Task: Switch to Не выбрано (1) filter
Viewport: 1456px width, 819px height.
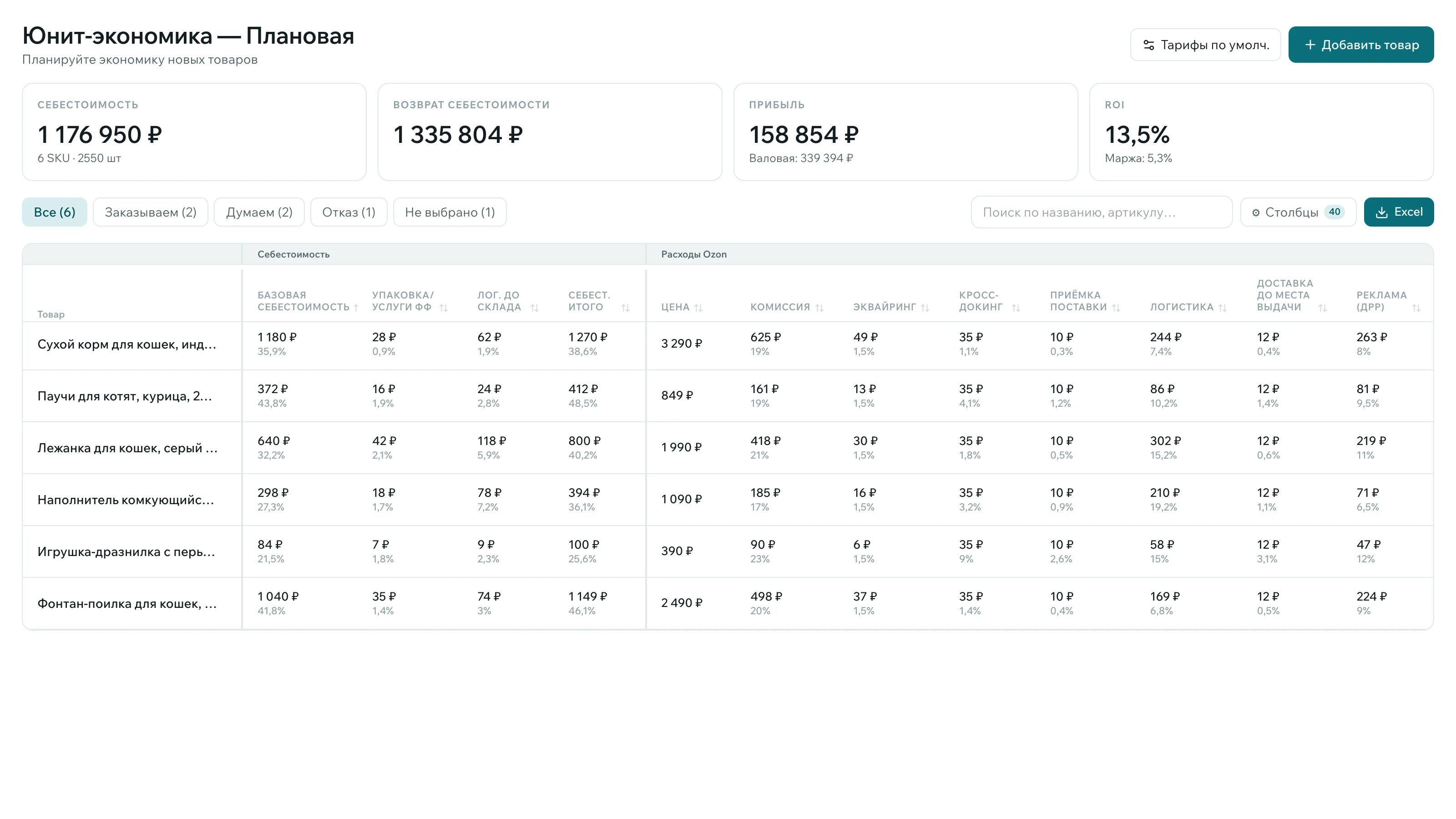Action: 450,212
